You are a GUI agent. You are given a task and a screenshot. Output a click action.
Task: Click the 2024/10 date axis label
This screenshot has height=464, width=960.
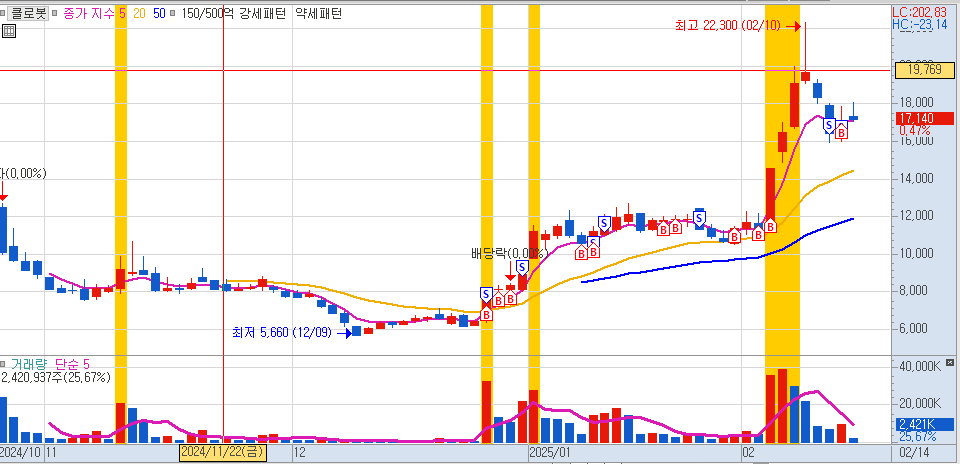[x=21, y=453]
